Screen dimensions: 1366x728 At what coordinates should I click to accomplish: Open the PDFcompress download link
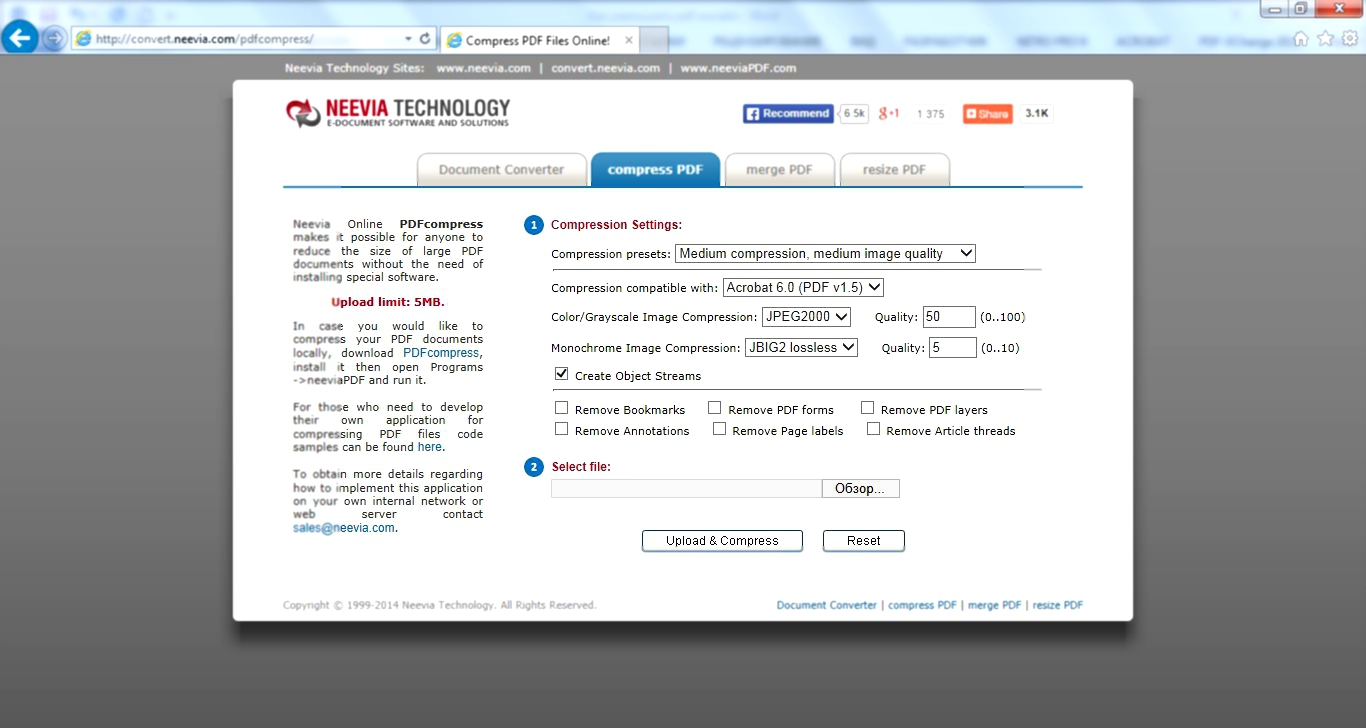click(x=441, y=353)
